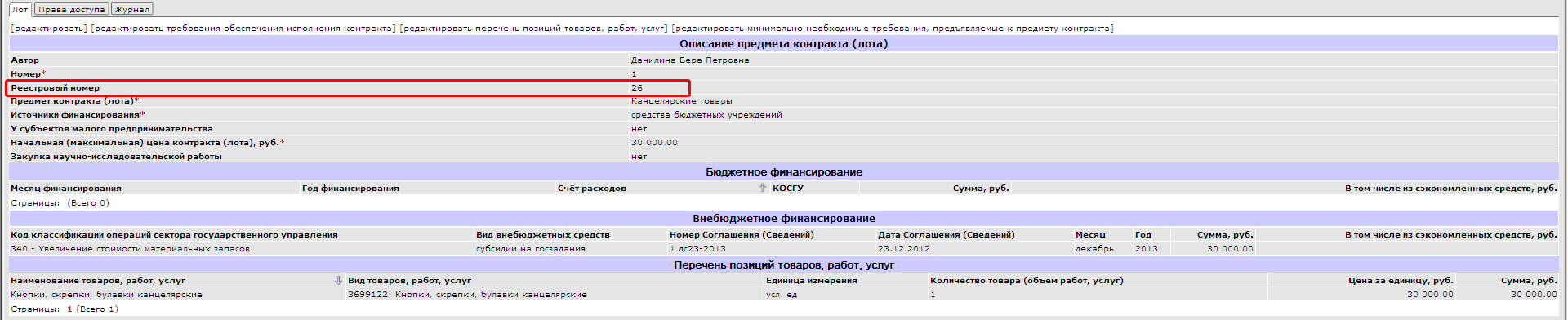1568x320 pixels.
Task: Click registry number value 26
Action: [637, 88]
